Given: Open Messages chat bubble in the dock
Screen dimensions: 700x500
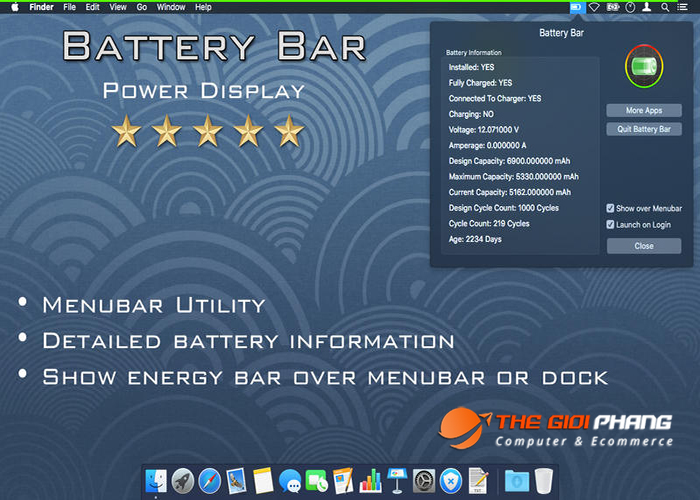Looking at the screenshot, I should tap(290, 481).
